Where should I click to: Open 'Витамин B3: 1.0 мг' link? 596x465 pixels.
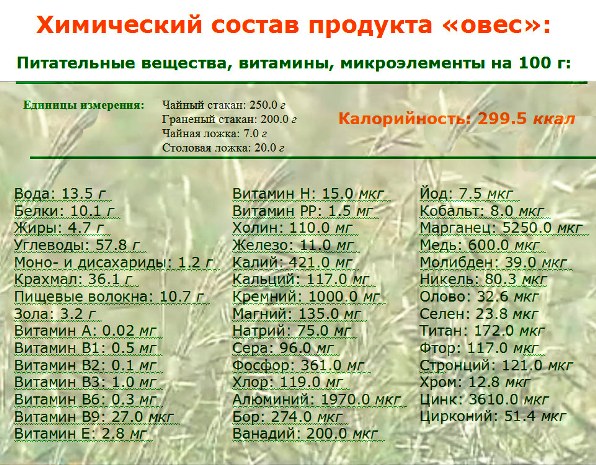86,382
